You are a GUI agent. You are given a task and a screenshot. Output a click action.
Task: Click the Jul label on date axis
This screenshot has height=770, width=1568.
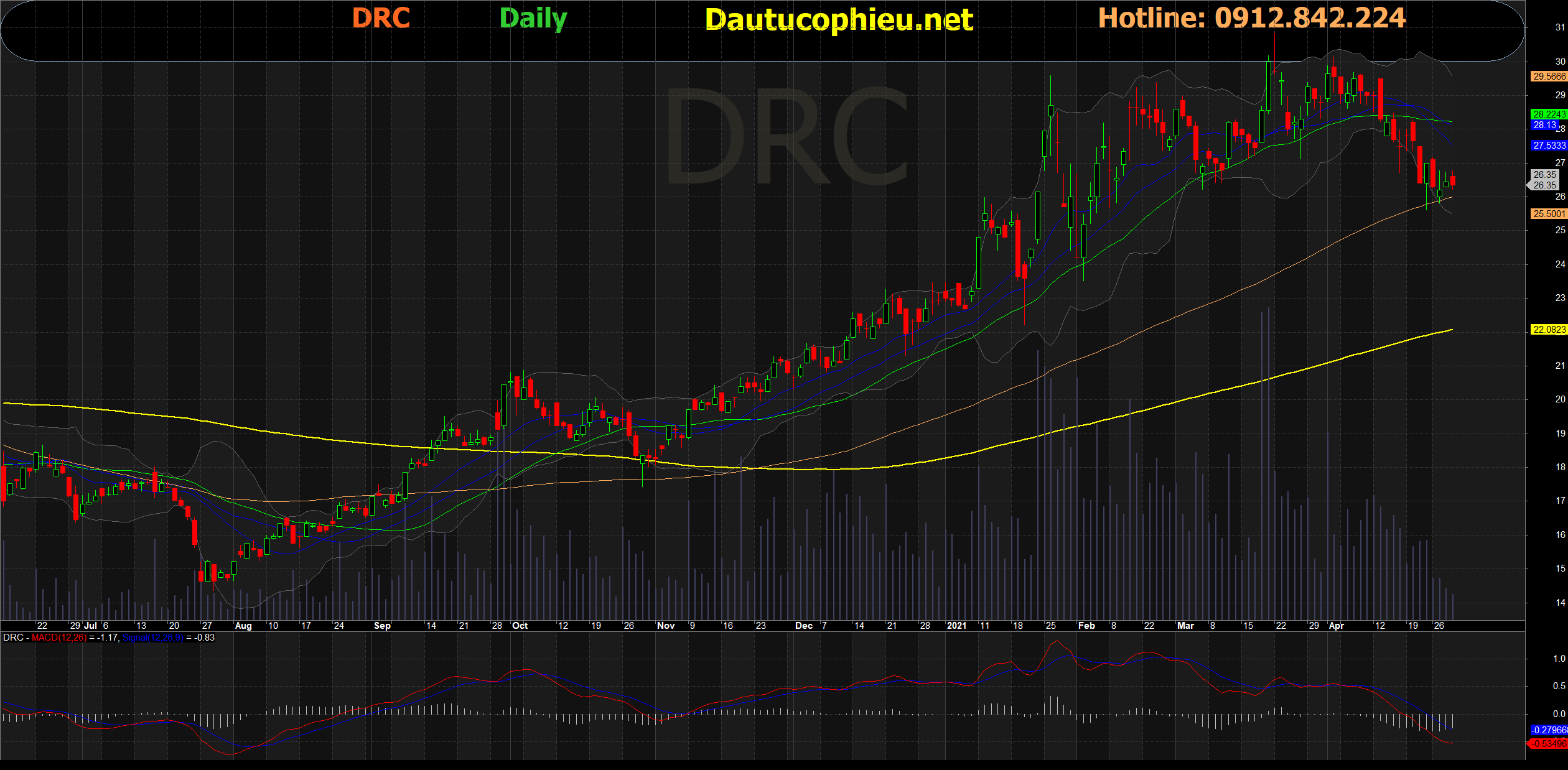tap(91, 626)
